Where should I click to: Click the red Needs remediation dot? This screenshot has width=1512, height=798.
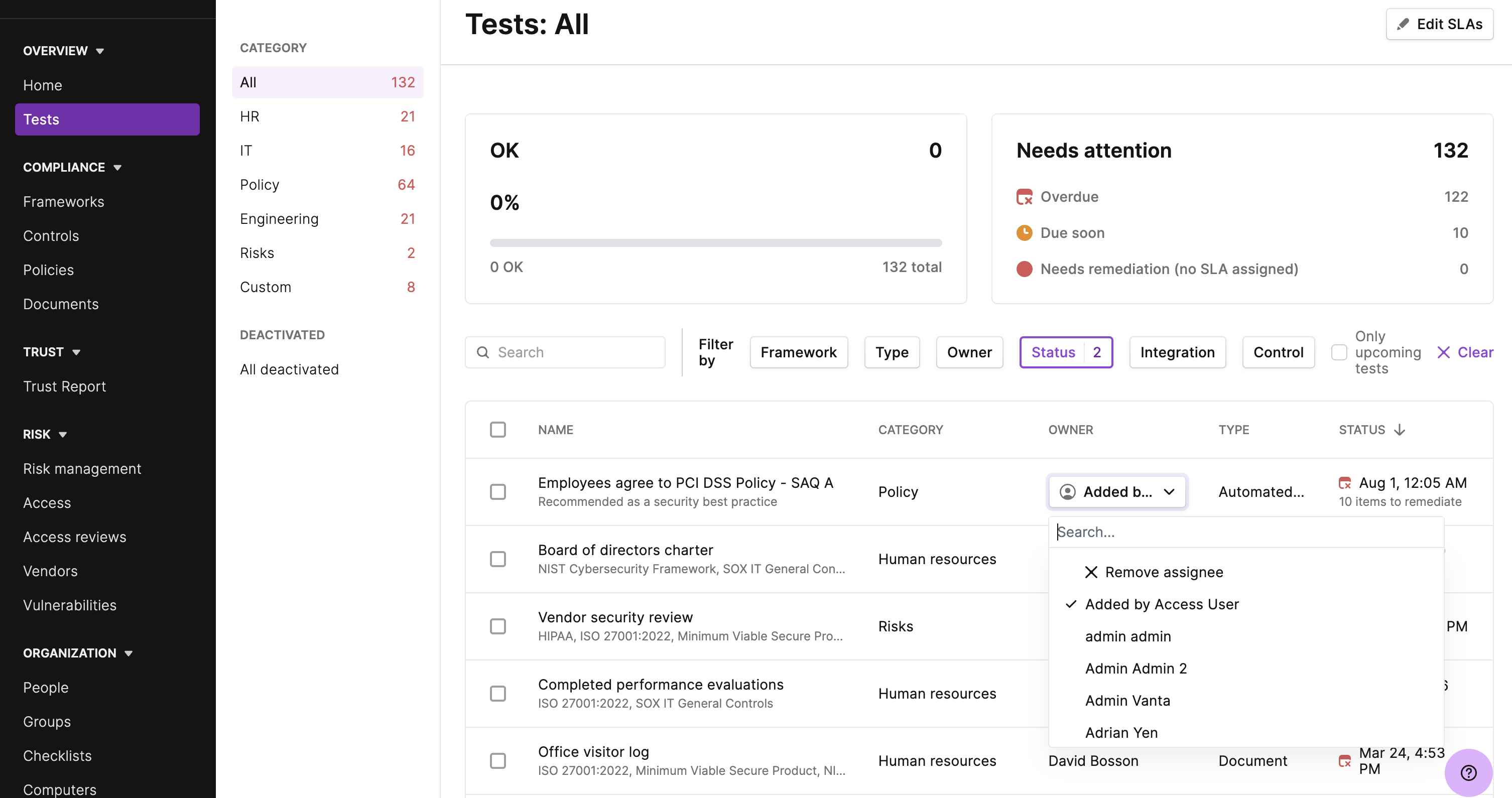click(1024, 269)
